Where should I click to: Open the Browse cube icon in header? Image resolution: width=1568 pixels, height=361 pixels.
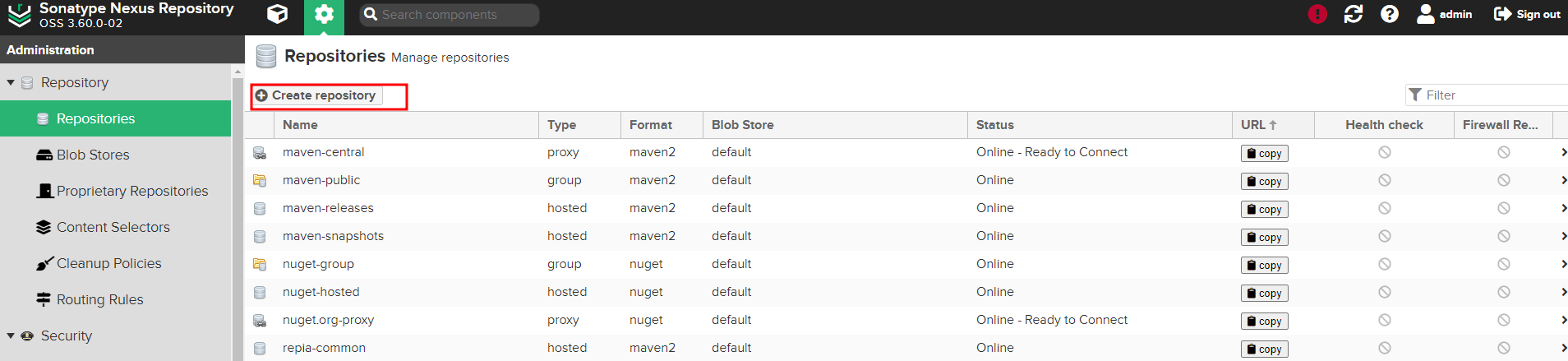278,15
